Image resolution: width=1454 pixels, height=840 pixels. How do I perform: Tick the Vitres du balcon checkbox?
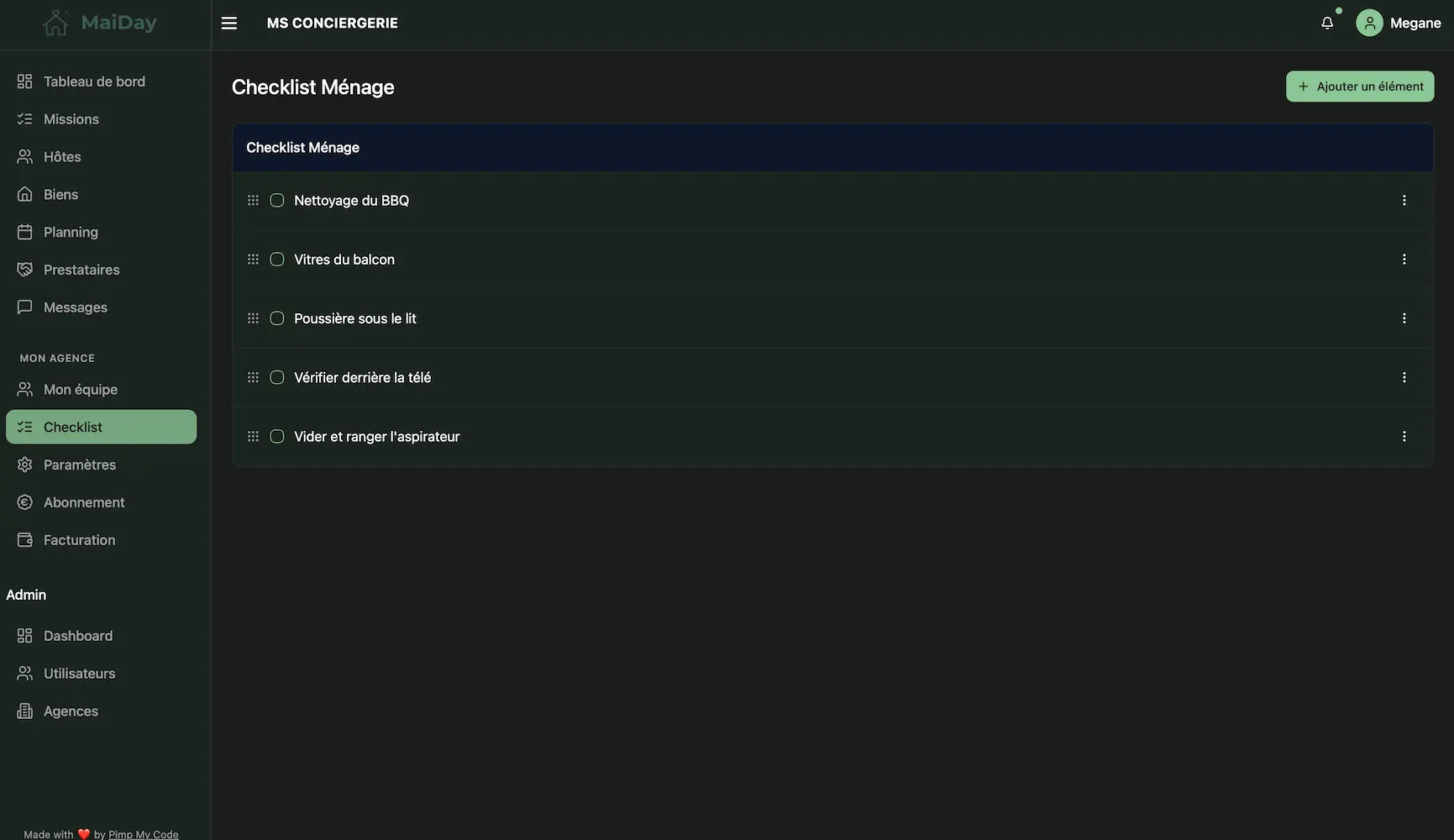click(277, 260)
